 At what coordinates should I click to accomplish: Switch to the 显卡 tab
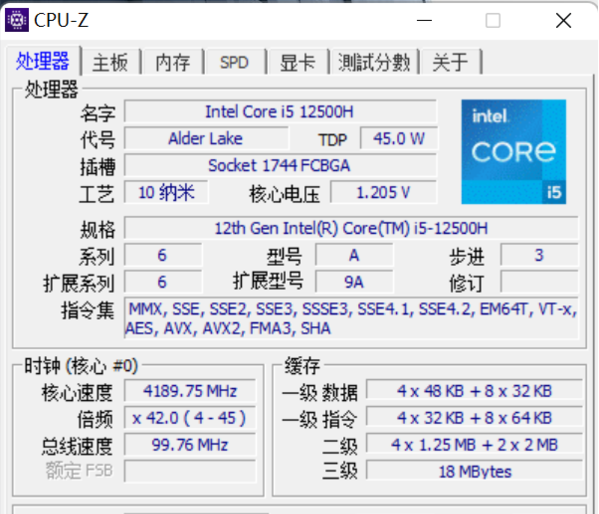pos(298,62)
